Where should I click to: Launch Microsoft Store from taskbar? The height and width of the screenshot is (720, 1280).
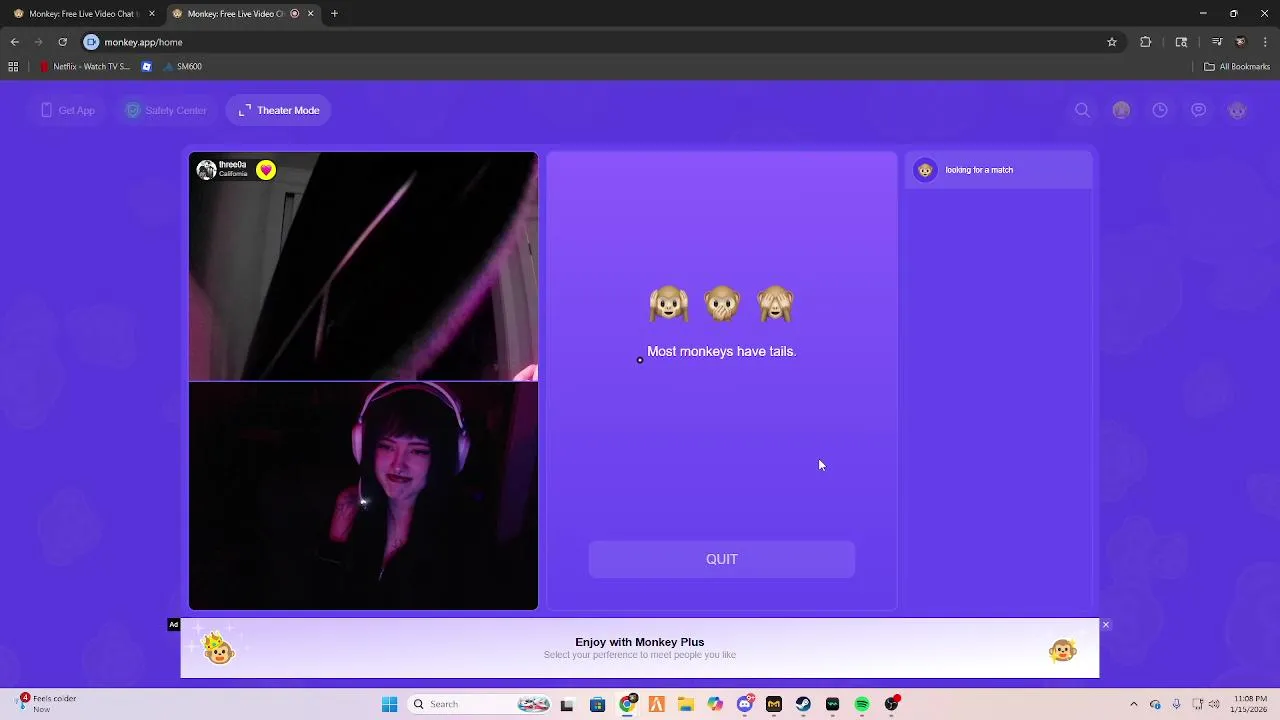pyautogui.click(x=597, y=704)
